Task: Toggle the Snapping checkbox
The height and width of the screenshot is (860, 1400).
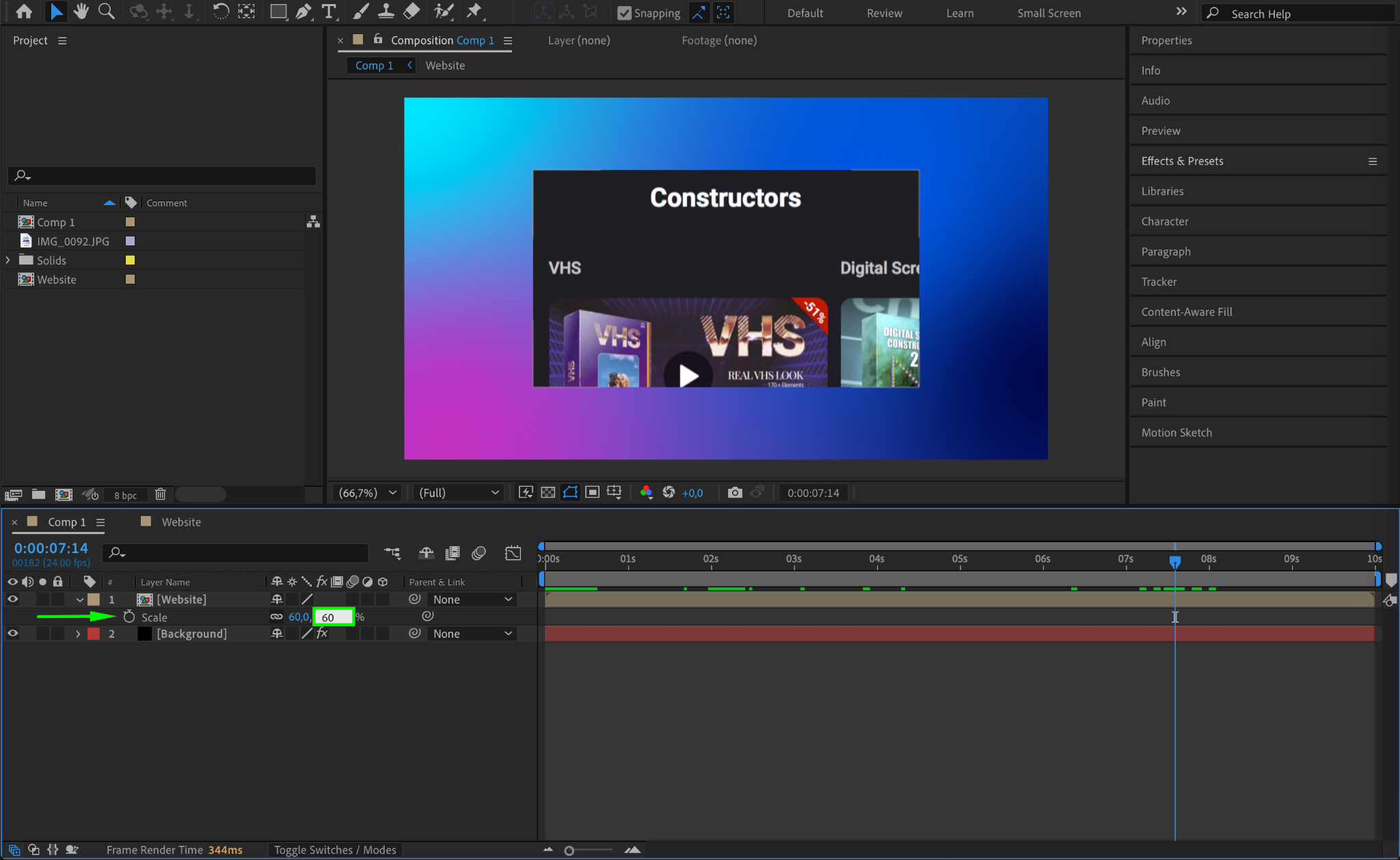Action: coord(624,13)
